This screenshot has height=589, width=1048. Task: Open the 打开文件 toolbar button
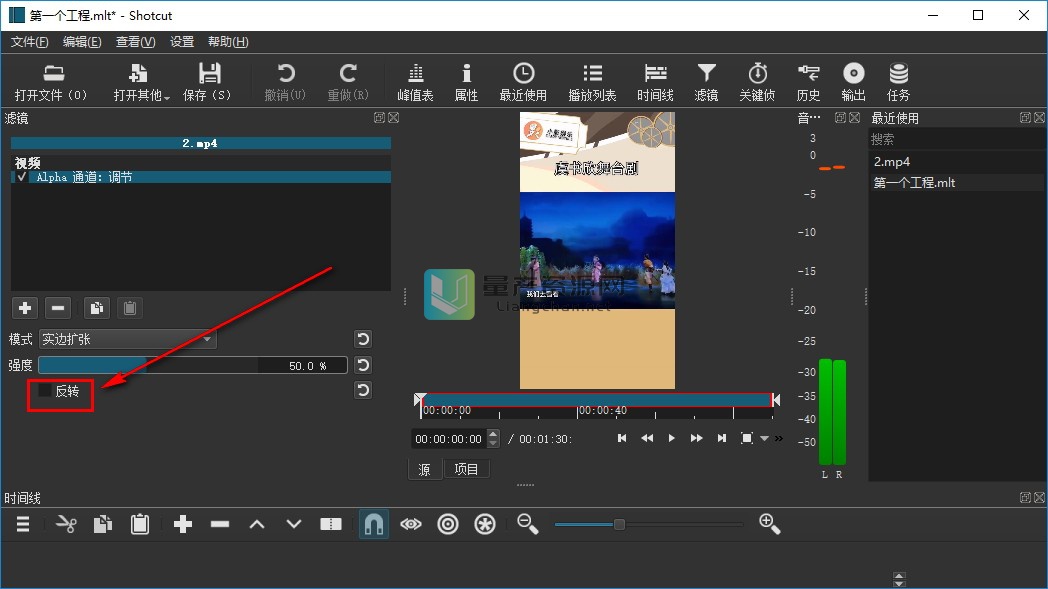click(x=51, y=82)
